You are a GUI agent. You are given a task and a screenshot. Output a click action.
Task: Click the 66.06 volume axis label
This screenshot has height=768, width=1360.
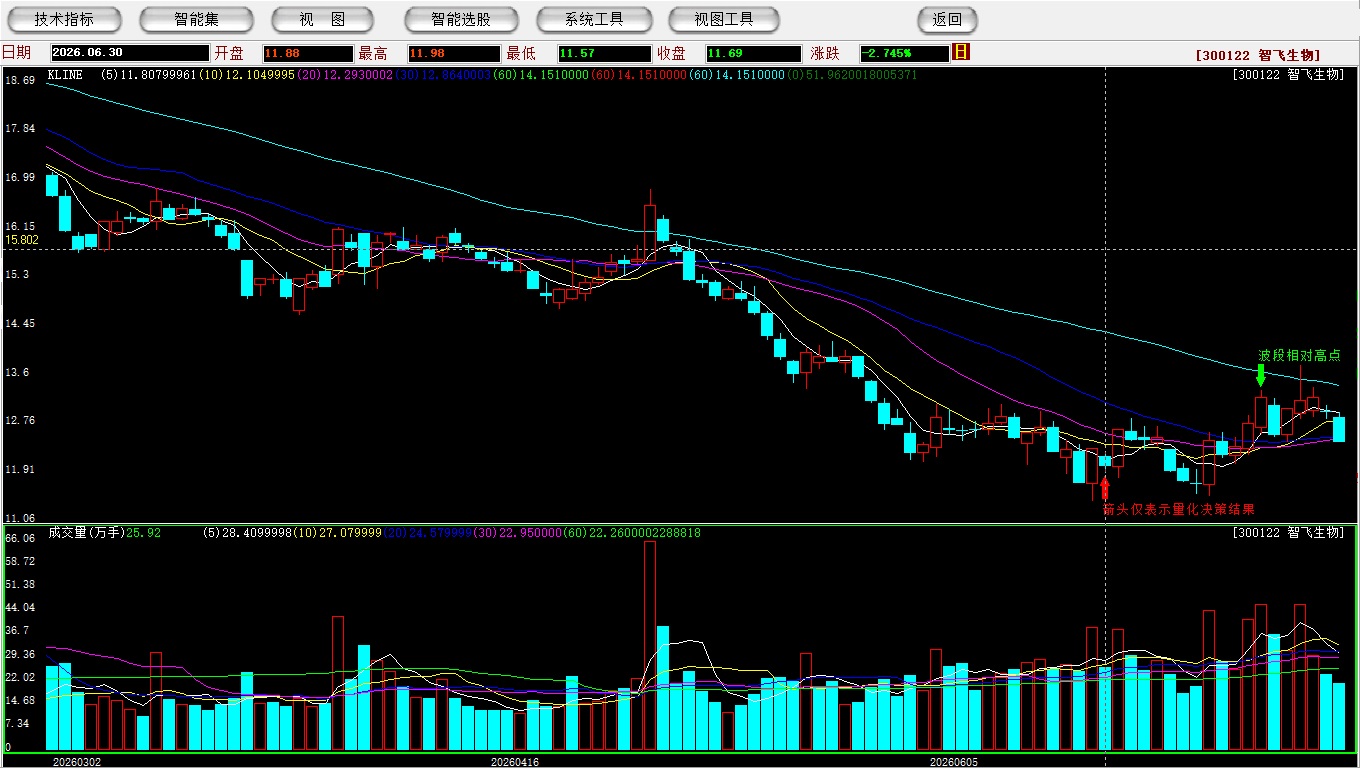pyautogui.click(x=20, y=538)
